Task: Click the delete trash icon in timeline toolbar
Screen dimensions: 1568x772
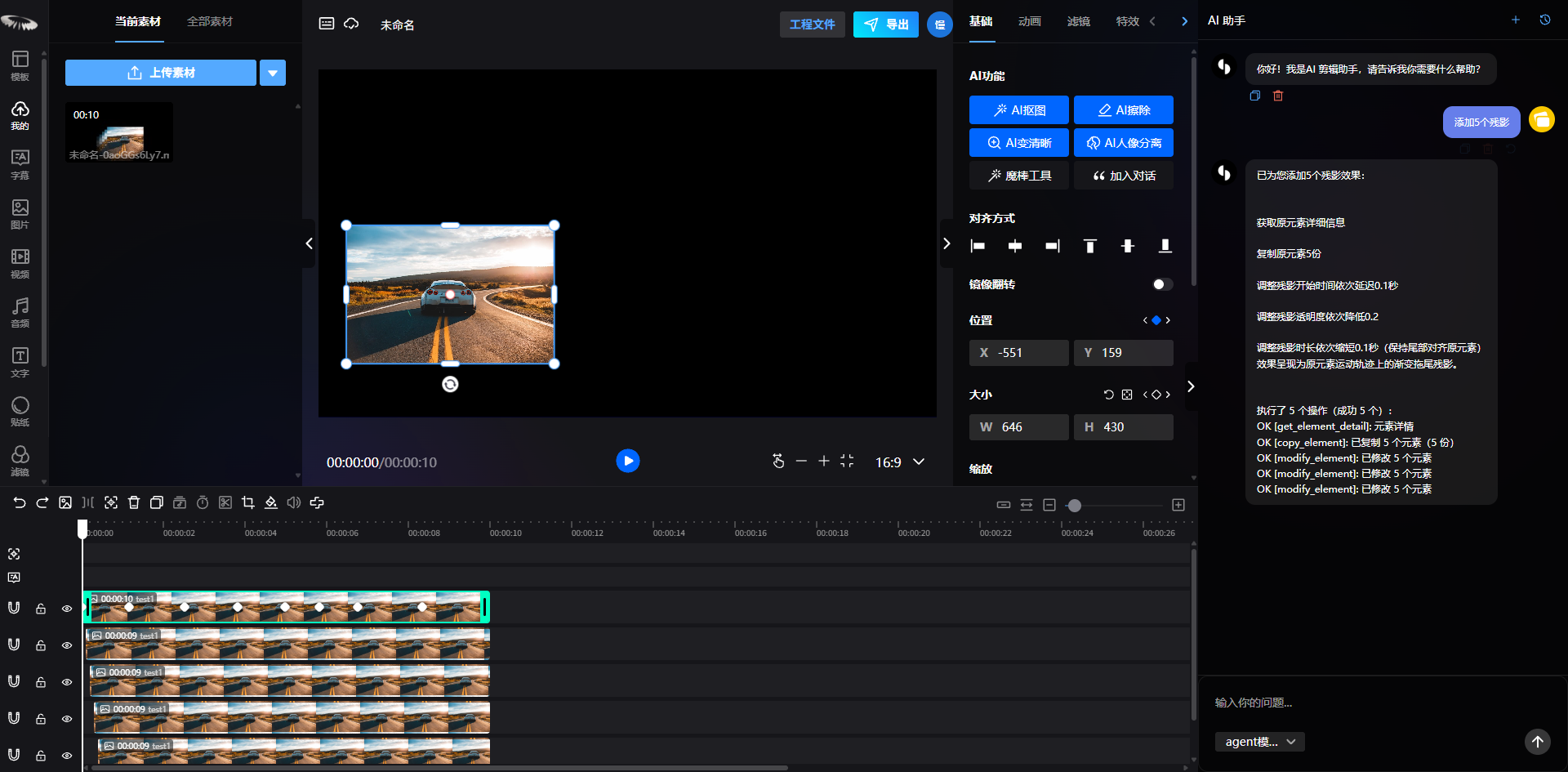Action: point(134,502)
